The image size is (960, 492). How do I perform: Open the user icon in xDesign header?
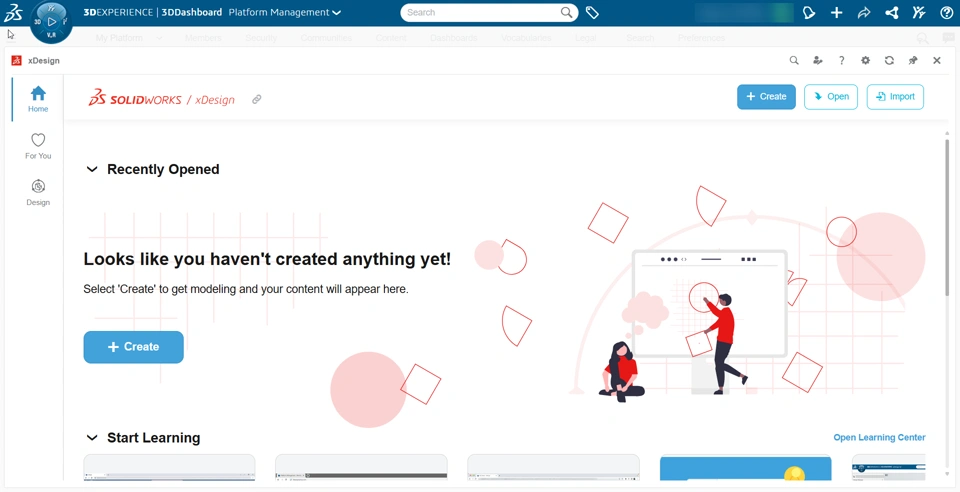coord(817,61)
